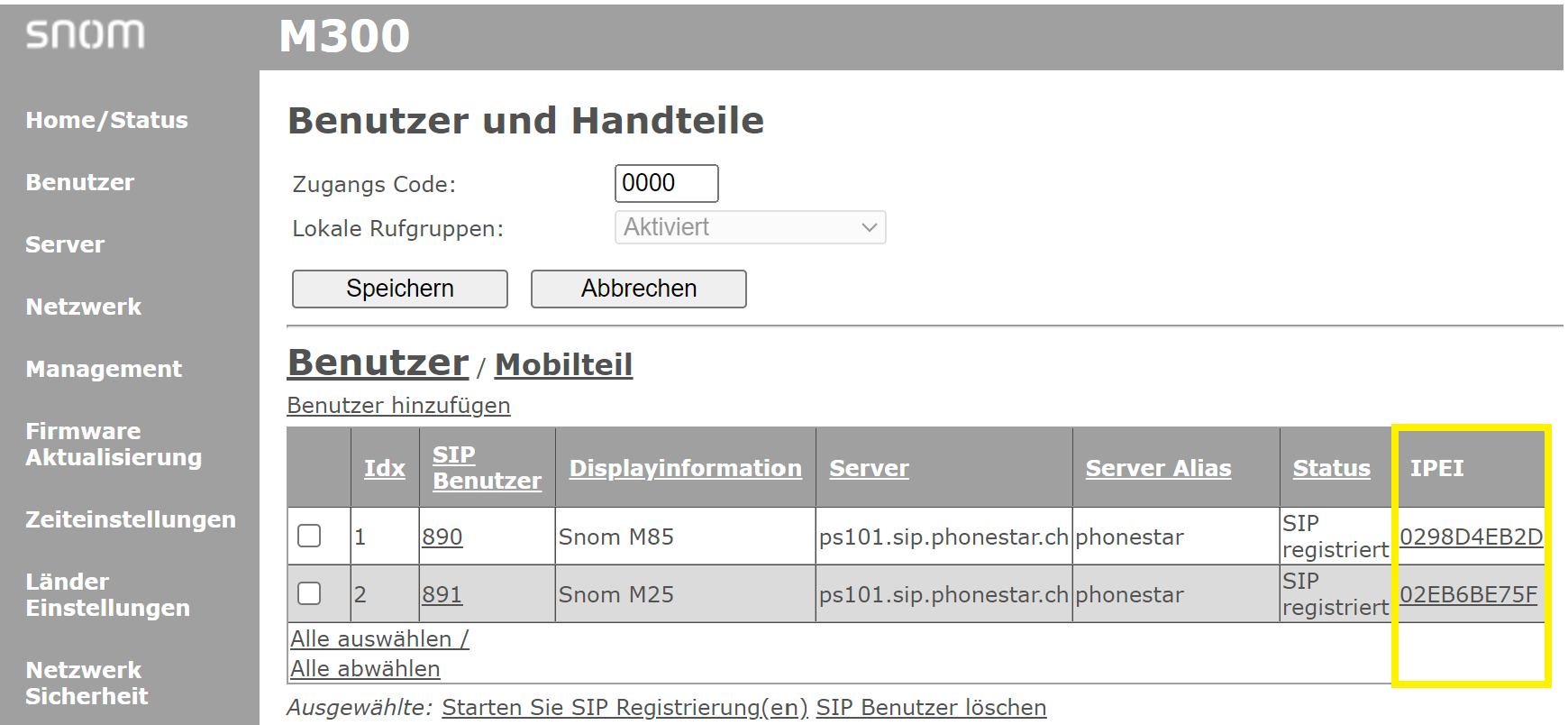Image resolution: width=1568 pixels, height=725 pixels.
Task: Sort table by the Idx column
Action: tap(385, 468)
